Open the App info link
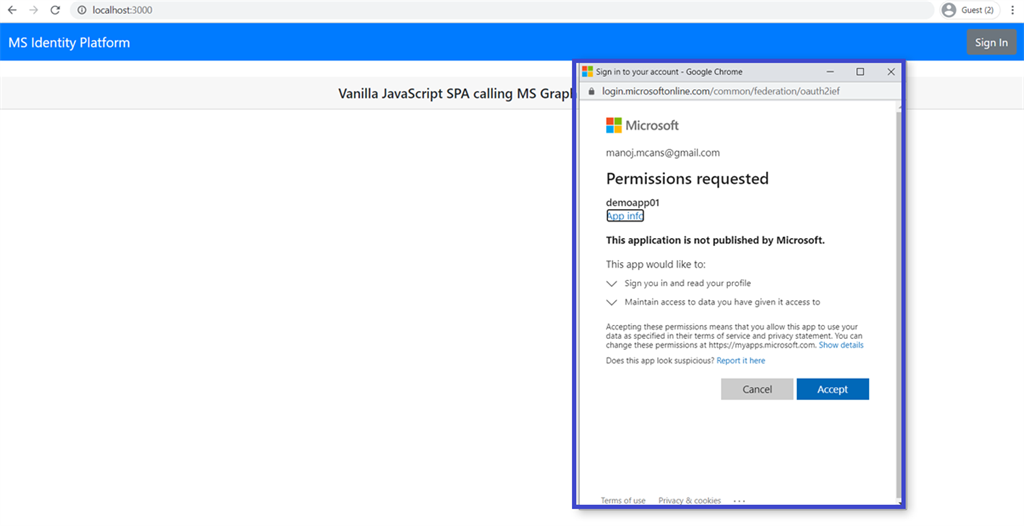This screenshot has width=1024, height=526. pos(625,216)
